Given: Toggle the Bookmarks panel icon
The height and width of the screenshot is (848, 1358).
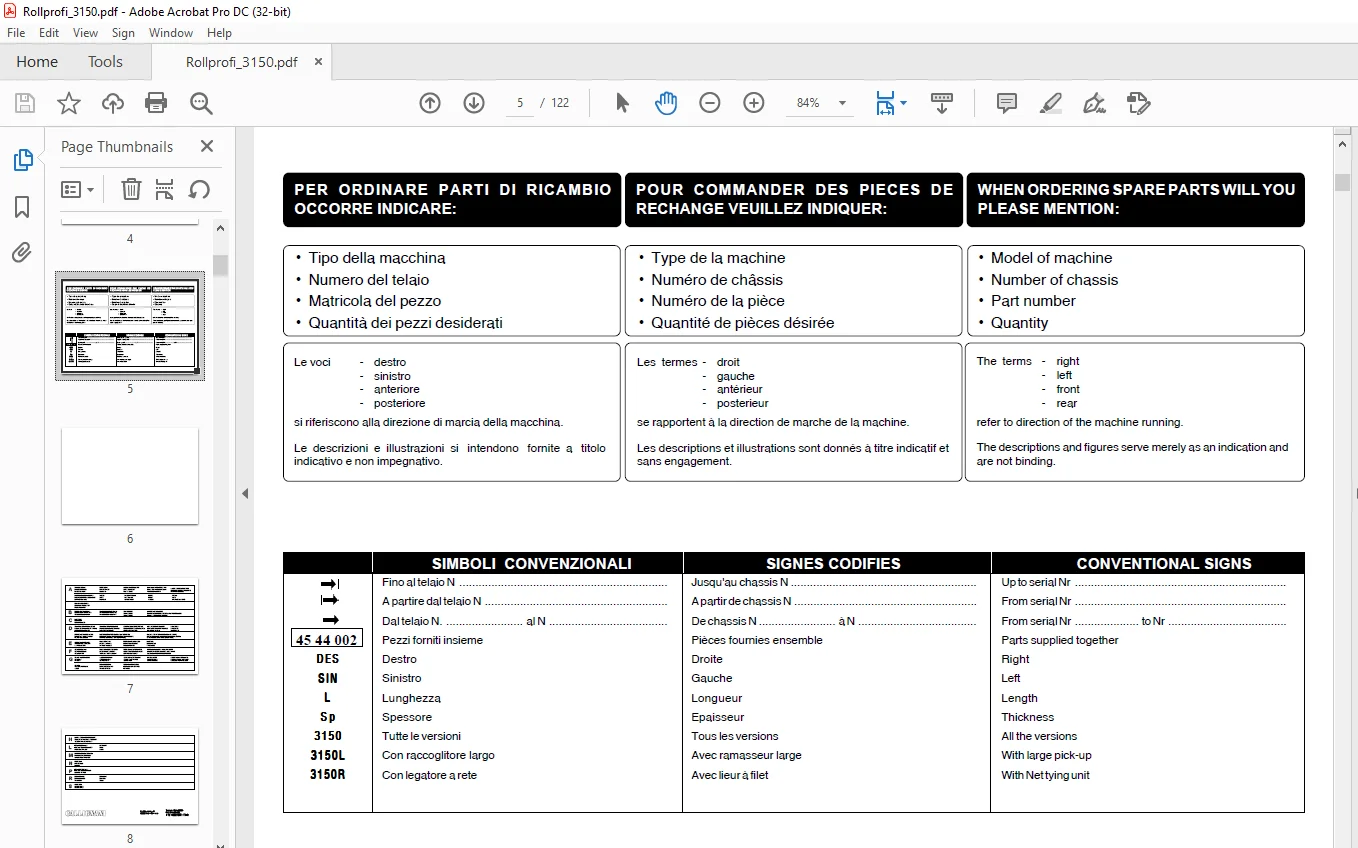Looking at the screenshot, I should pos(22,207).
